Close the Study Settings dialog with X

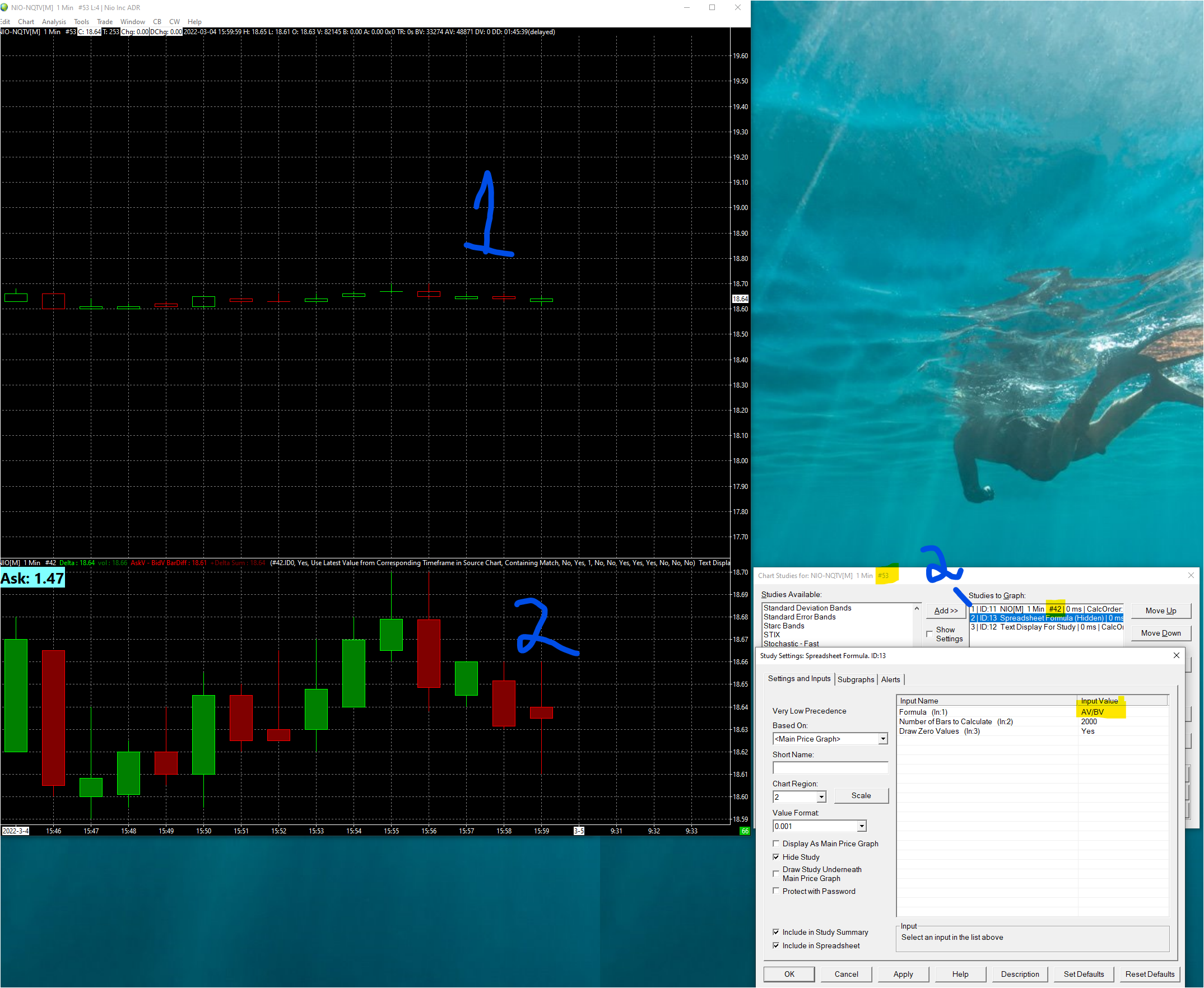click(x=1176, y=656)
